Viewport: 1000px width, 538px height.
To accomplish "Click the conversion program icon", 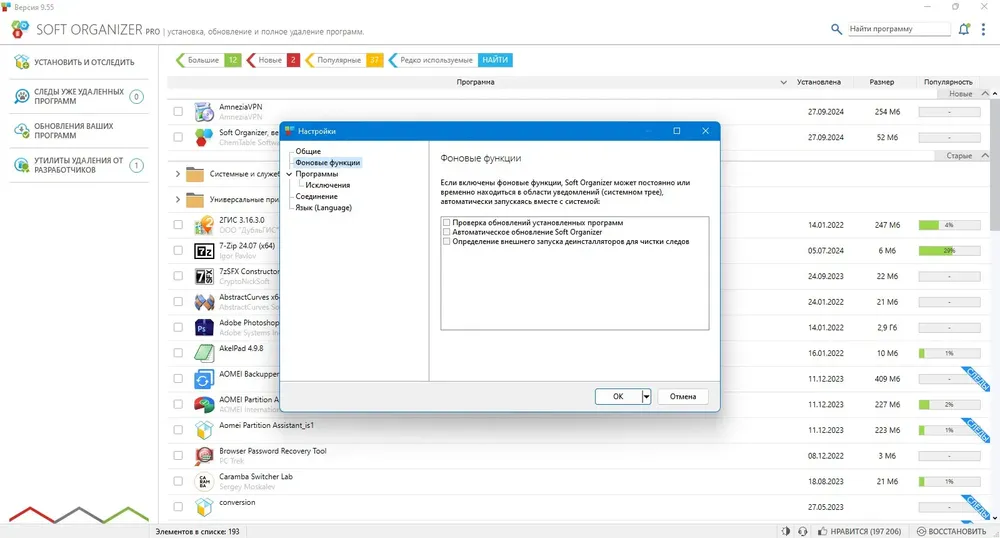I will pos(203,507).
